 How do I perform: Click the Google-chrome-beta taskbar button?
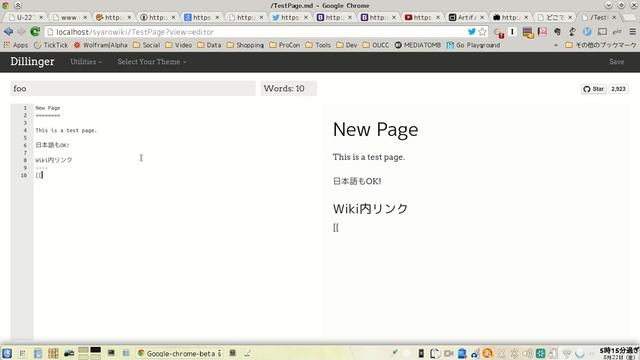click(180, 353)
